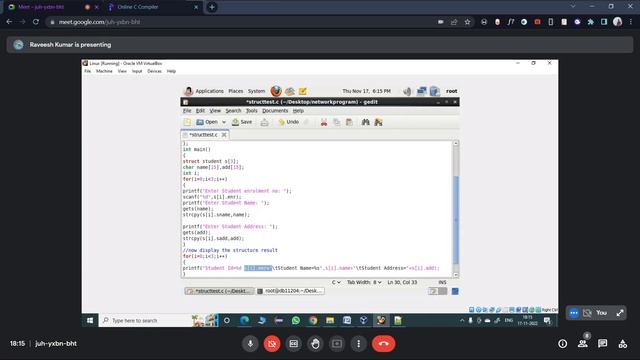Open Meet activities icon
640x360 pixels.
click(623, 344)
